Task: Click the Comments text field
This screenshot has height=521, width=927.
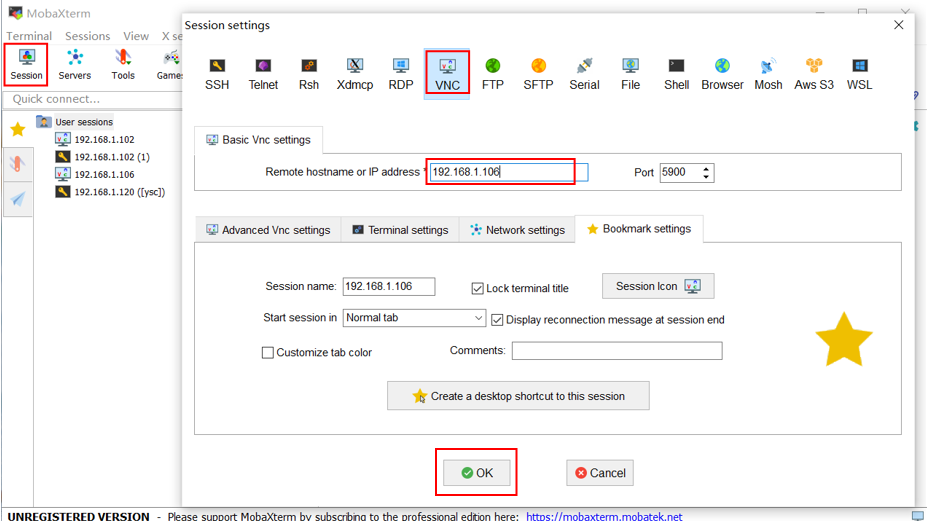Action: click(617, 351)
